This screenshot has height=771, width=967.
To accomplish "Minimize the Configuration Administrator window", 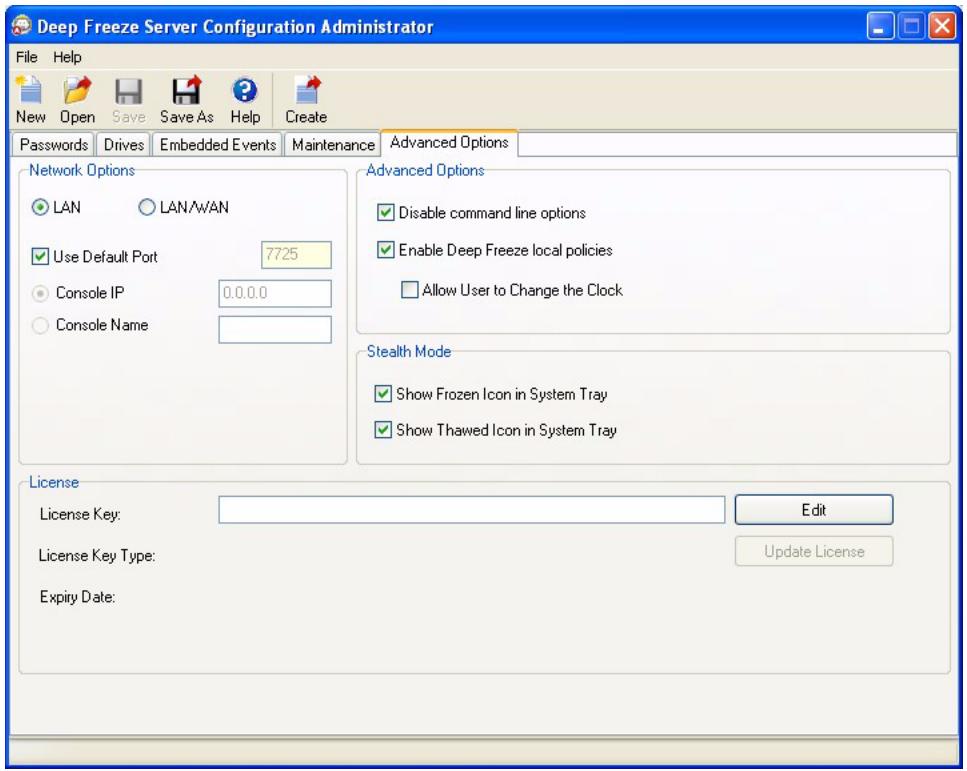I will (879, 27).
